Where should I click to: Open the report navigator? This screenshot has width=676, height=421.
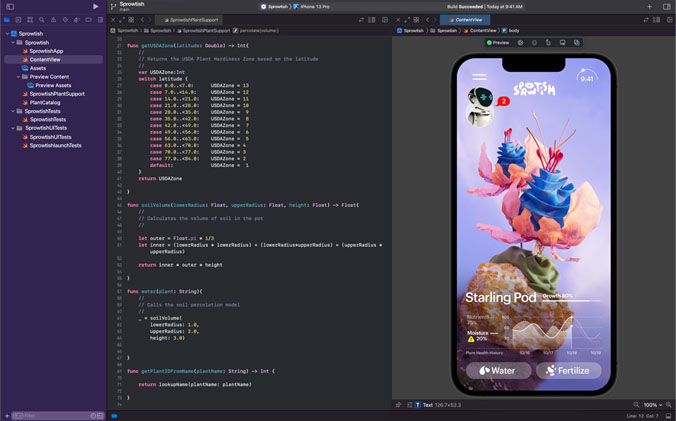coord(100,20)
